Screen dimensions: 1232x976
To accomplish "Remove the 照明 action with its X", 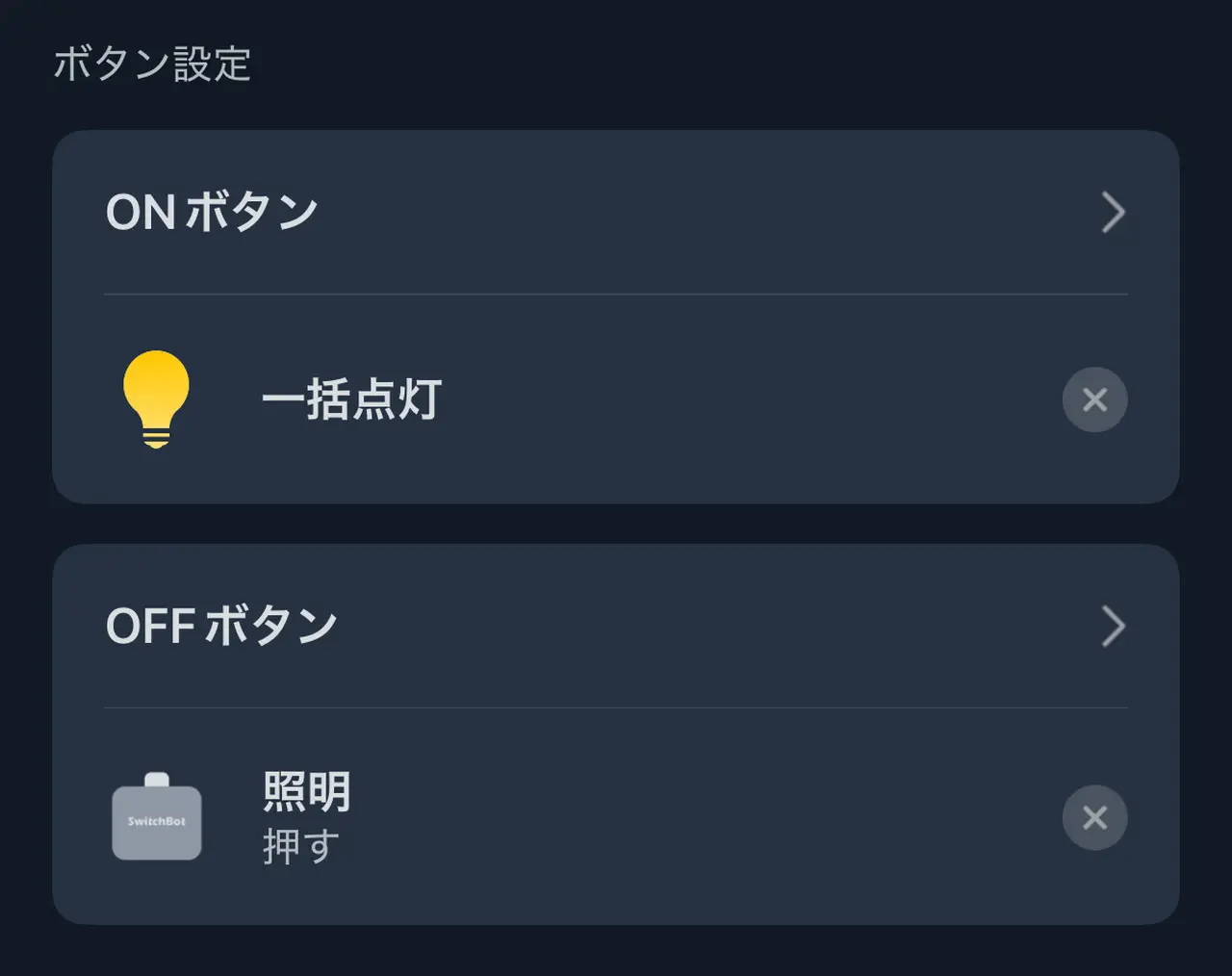I will (x=1094, y=817).
